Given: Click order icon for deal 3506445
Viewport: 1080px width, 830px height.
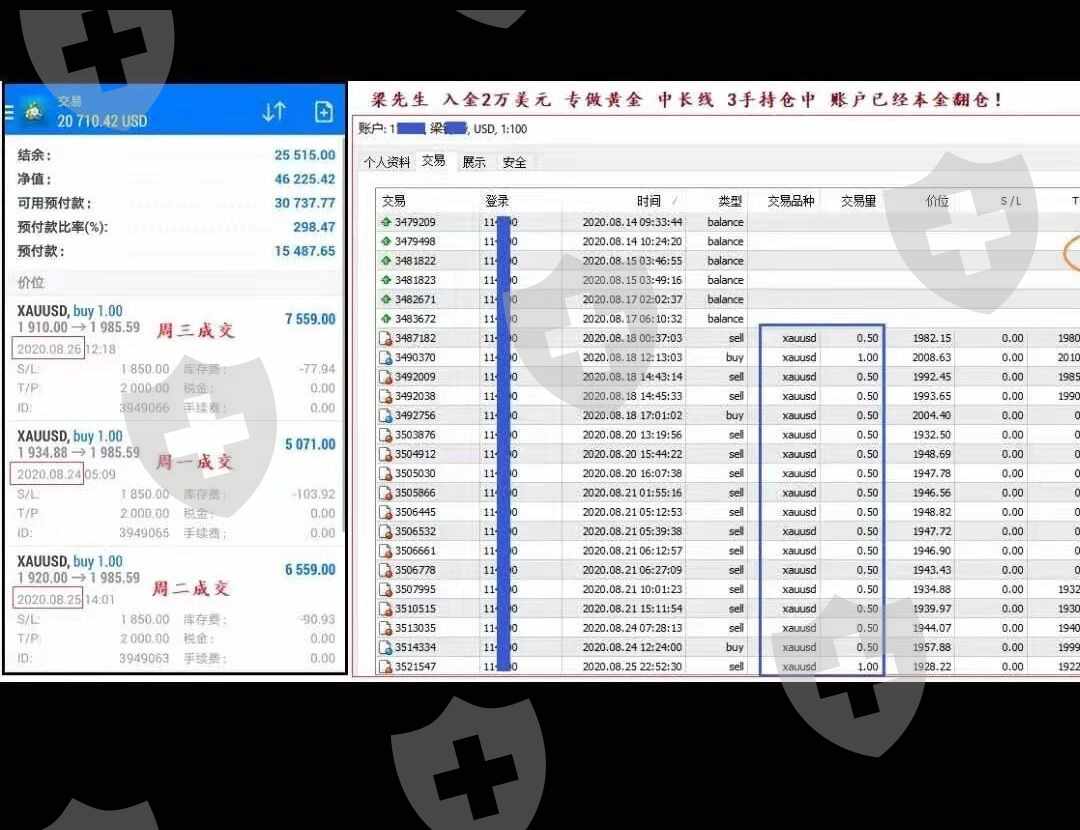Looking at the screenshot, I should coord(386,512).
